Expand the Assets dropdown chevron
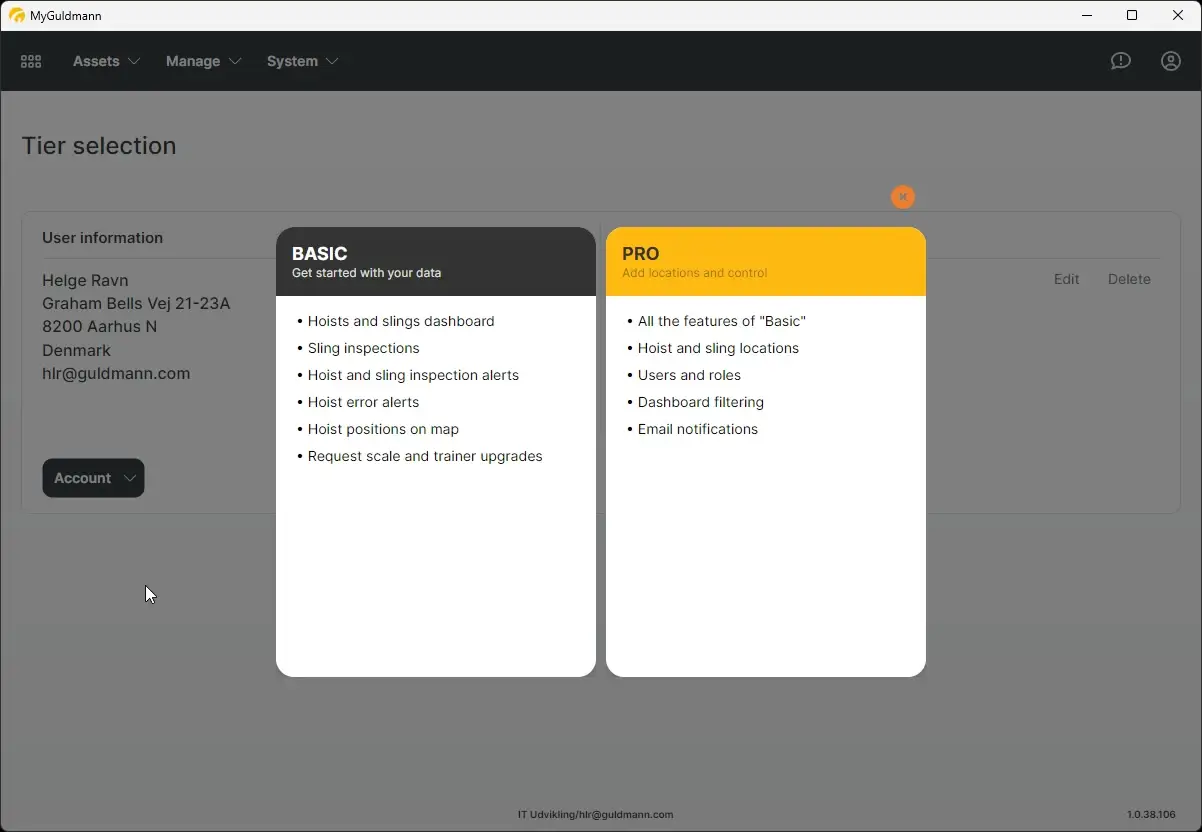The height and width of the screenshot is (832, 1202). pos(132,61)
